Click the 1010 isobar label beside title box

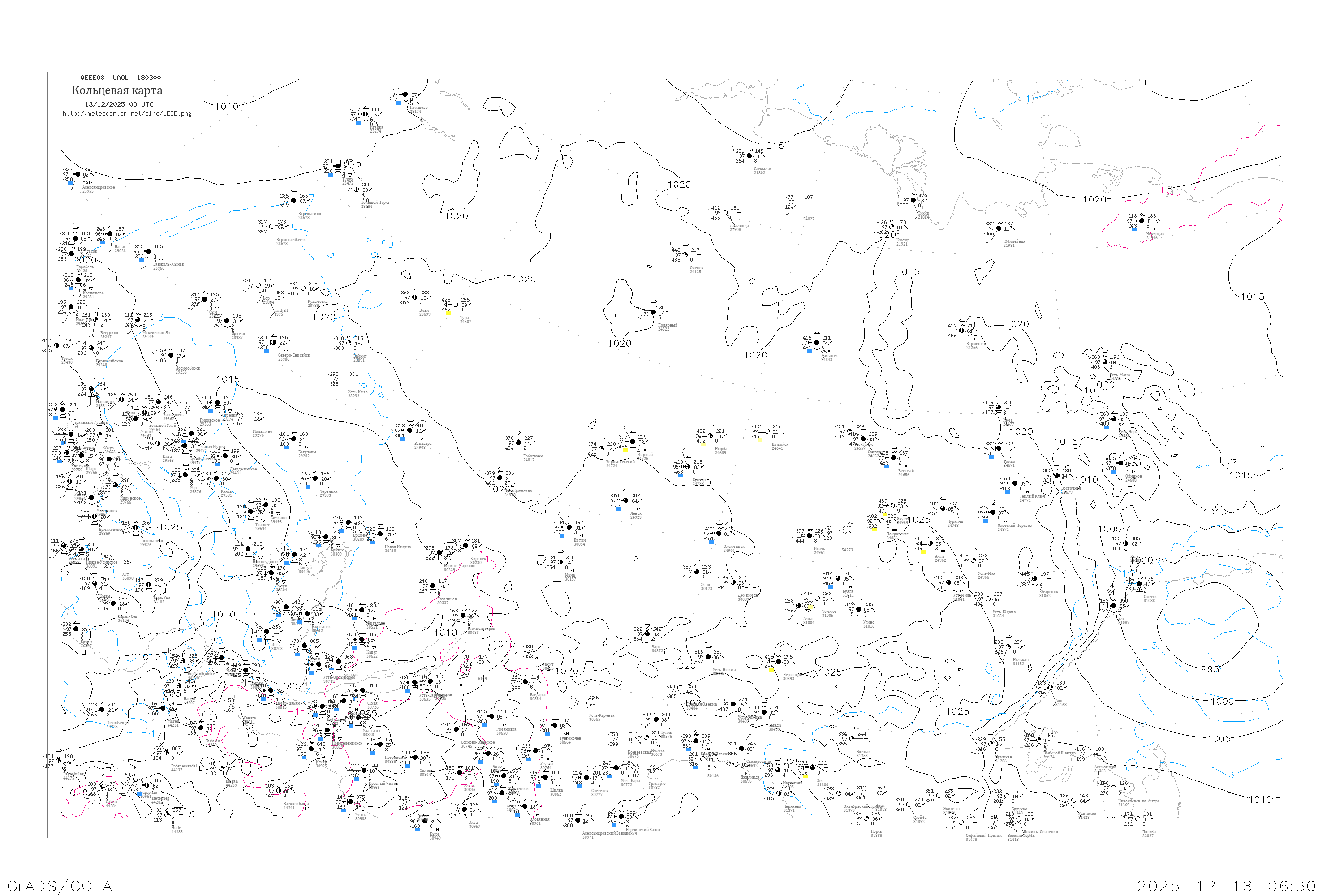[x=226, y=106]
